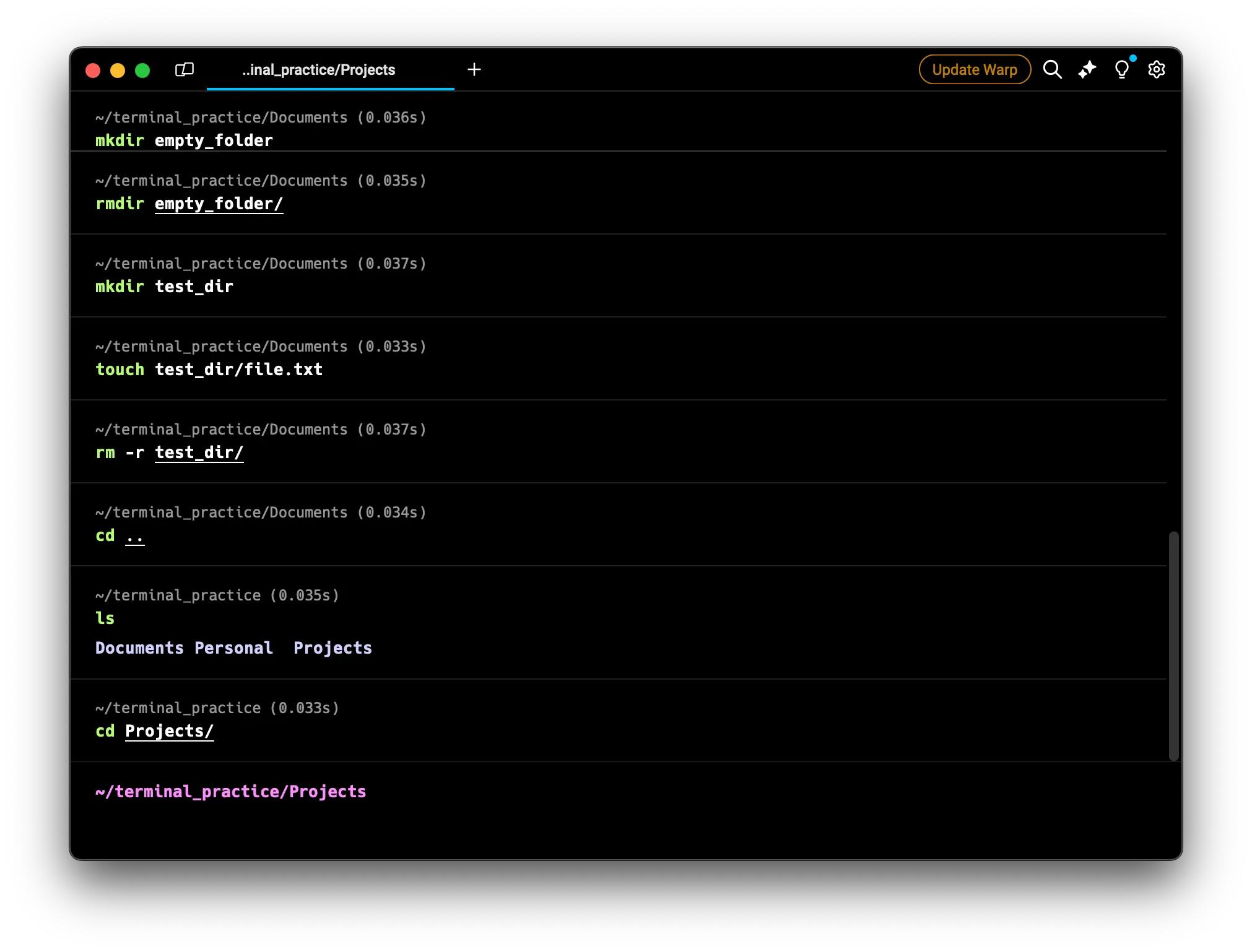The height and width of the screenshot is (952, 1252).
Task: Select the ..inal_practice/Projects tab
Action: pos(318,70)
